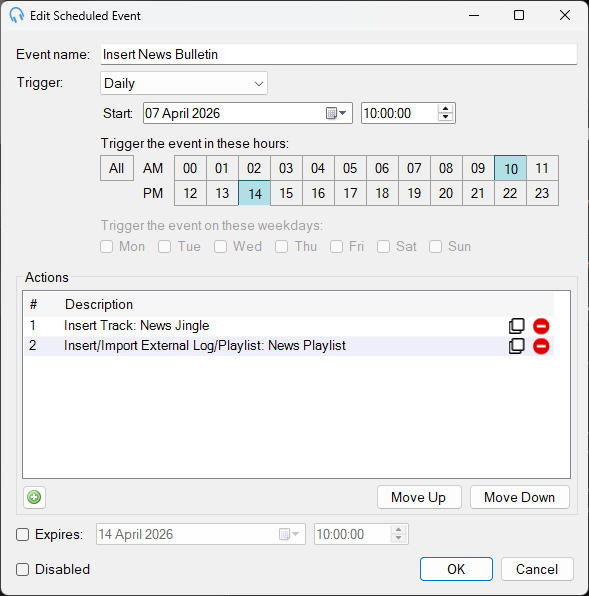The image size is (589, 596).
Task: Select action row Insert Track: News Jingle
Action: coord(289,326)
